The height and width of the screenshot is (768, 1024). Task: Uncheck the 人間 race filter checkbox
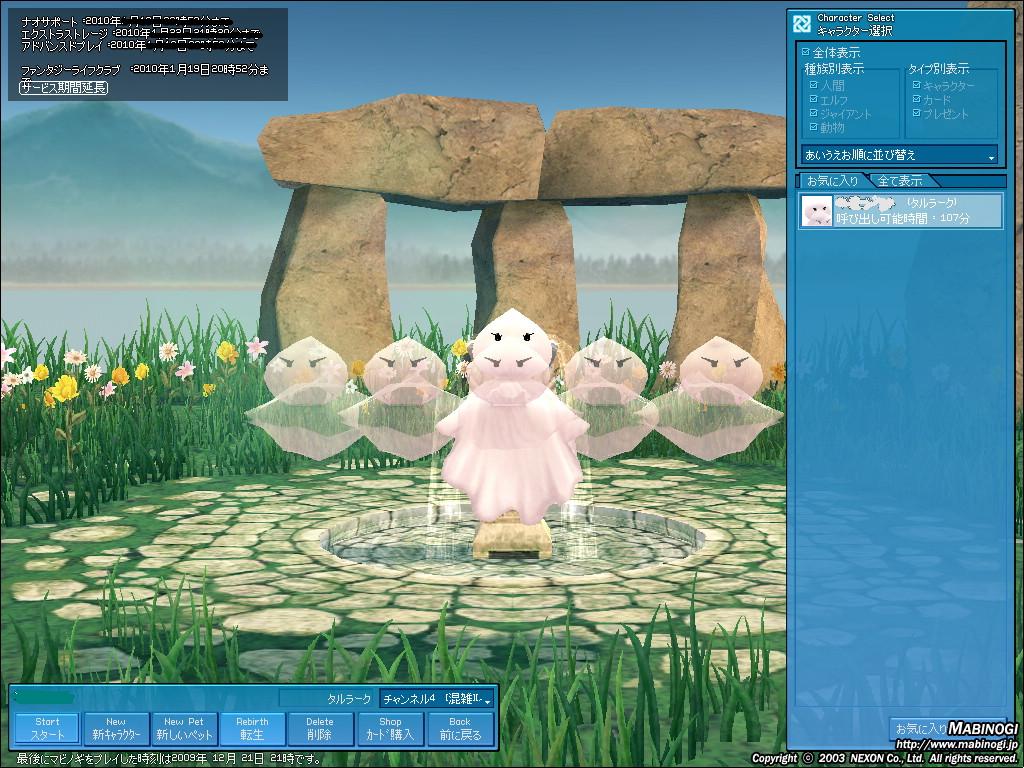[x=814, y=86]
